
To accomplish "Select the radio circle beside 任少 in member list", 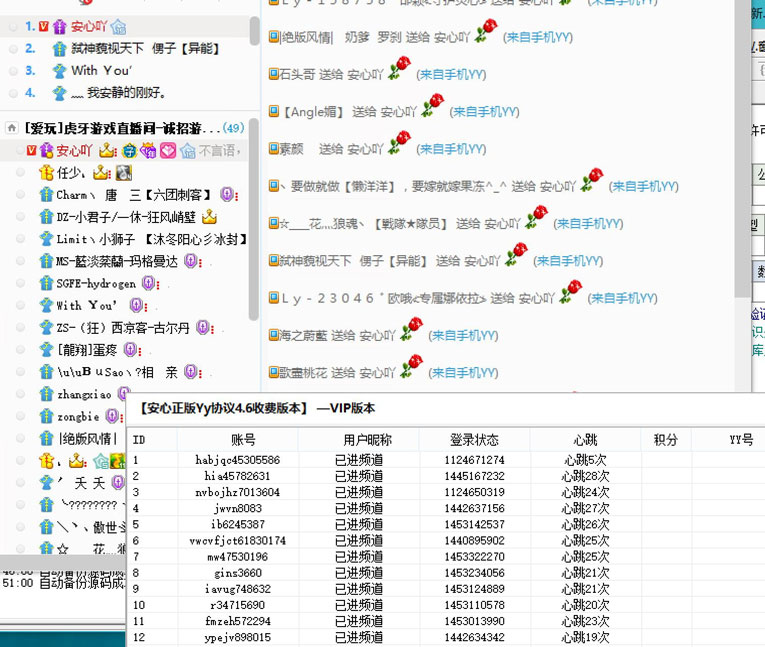I will 21,173.
